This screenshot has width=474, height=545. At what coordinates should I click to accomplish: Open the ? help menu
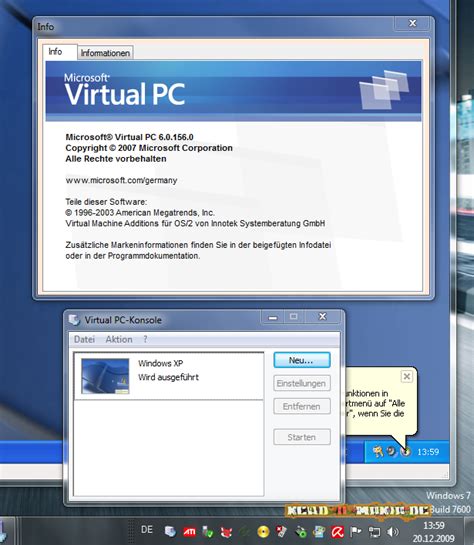(145, 339)
